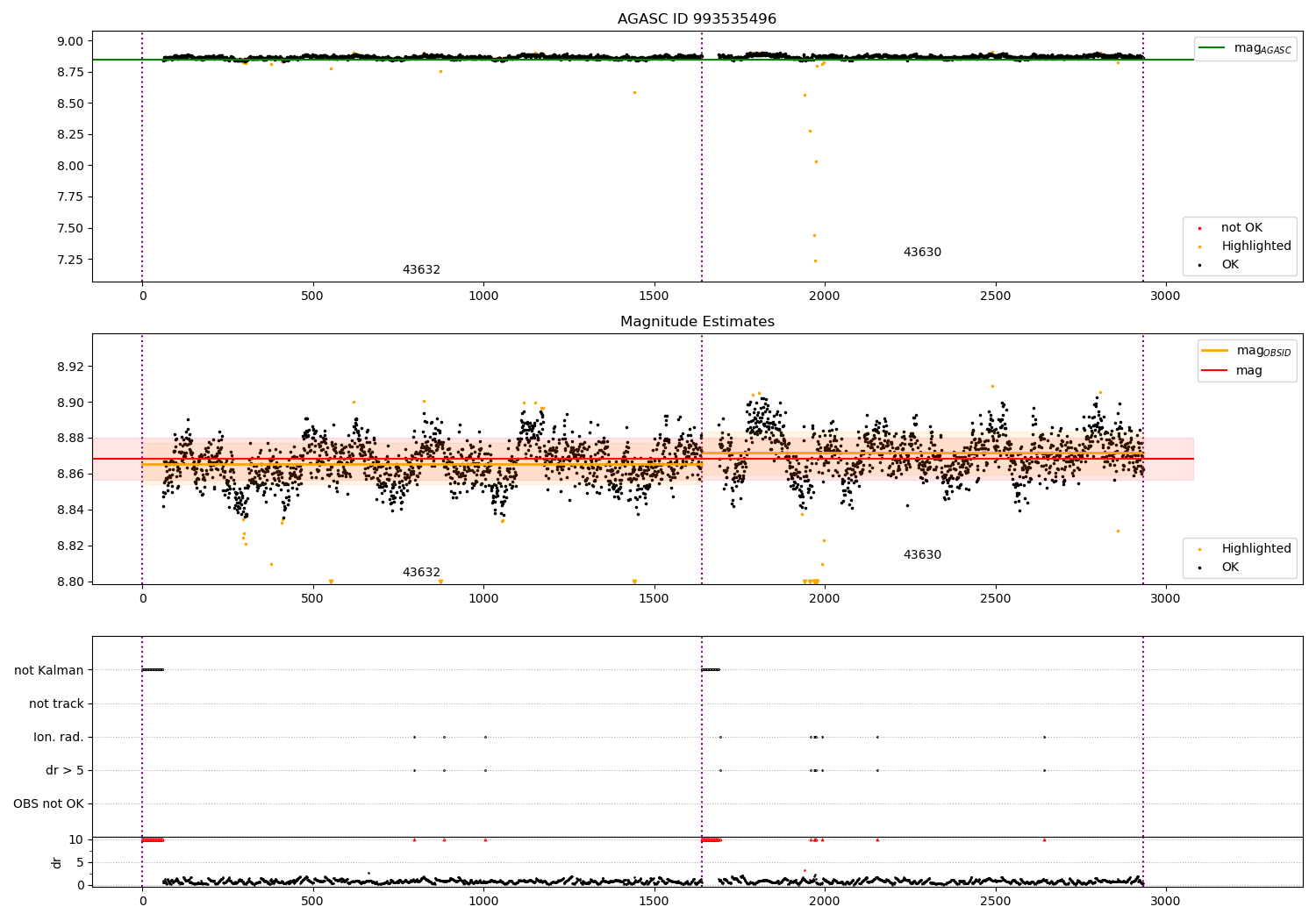Click x-axis tick 3000 in top plot
The height and width of the screenshot is (921, 1316).
coord(1166,296)
